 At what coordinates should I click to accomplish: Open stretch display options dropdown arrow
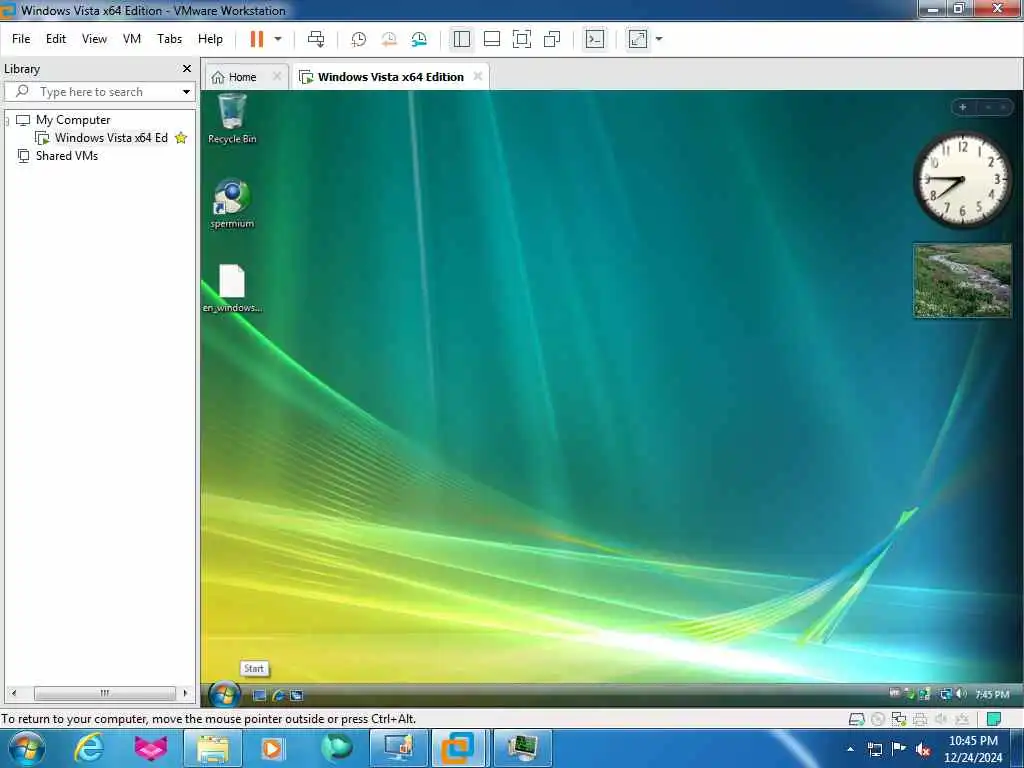click(x=659, y=39)
